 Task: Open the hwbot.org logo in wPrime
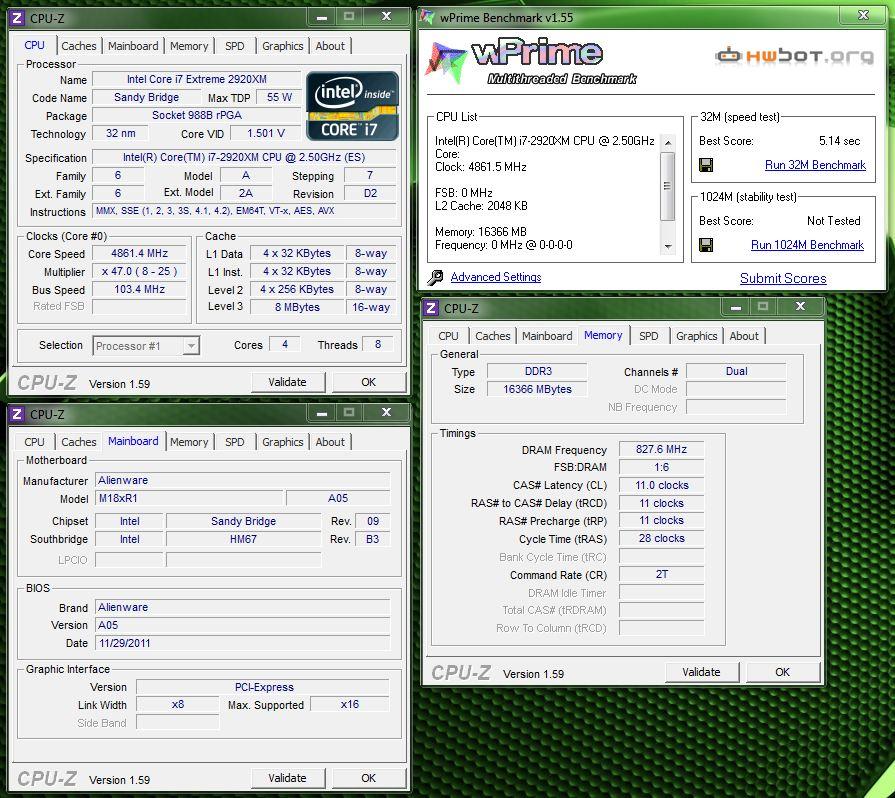click(795, 55)
